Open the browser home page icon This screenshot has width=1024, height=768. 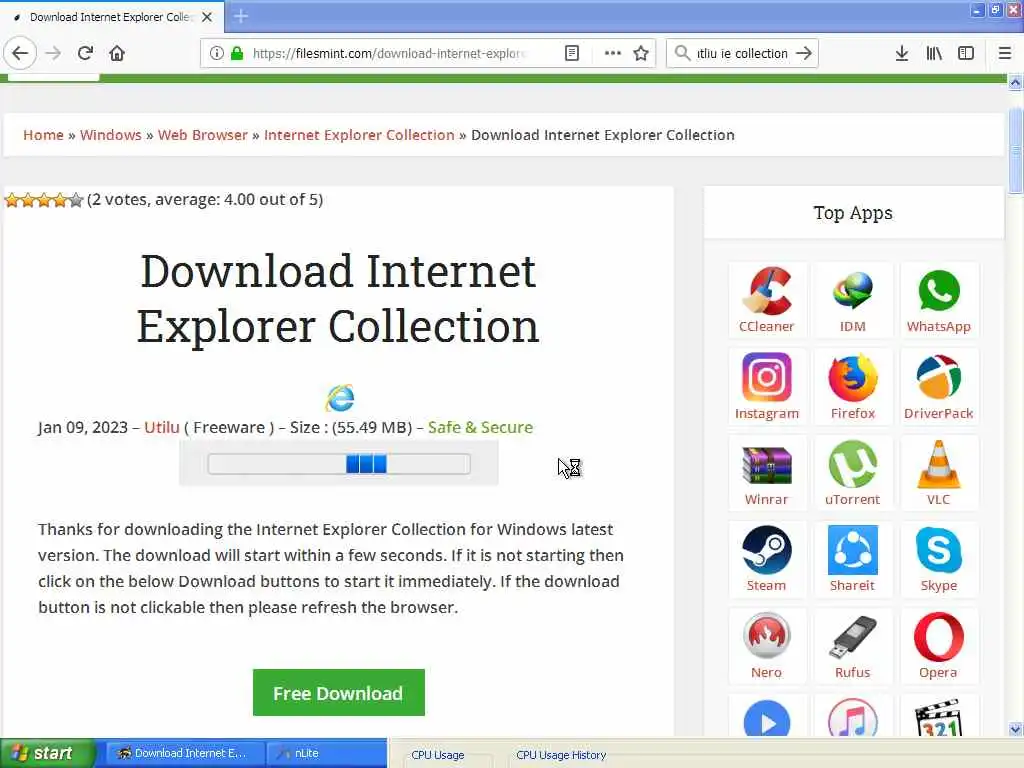[x=117, y=53]
